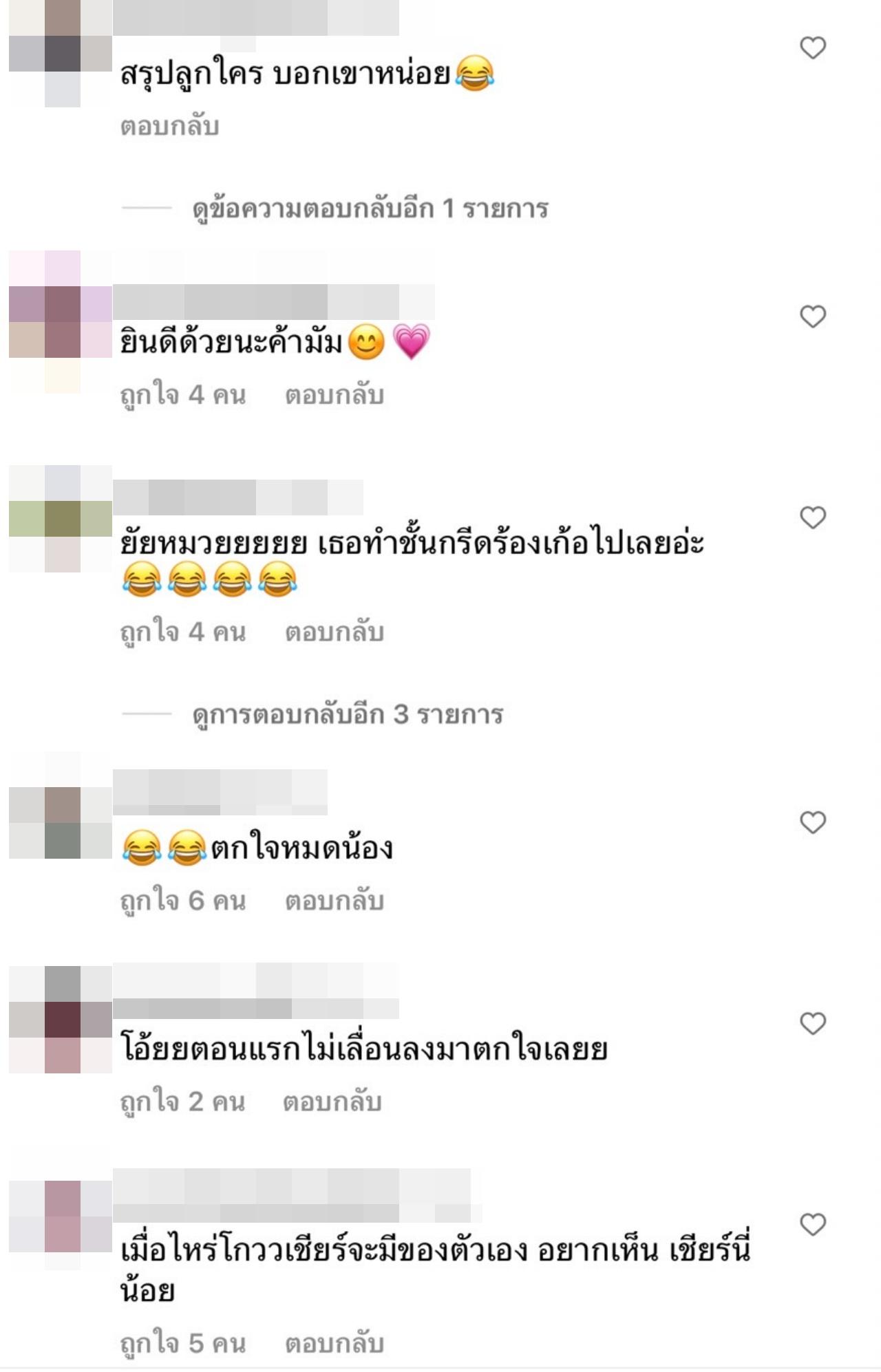View likes 'ถูกใจ 5 คน'
The width and height of the screenshot is (881, 1372).
point(183,1344)
